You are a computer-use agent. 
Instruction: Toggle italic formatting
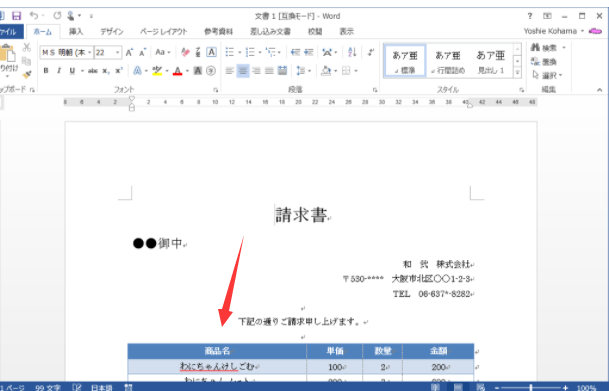click(59, 71)
